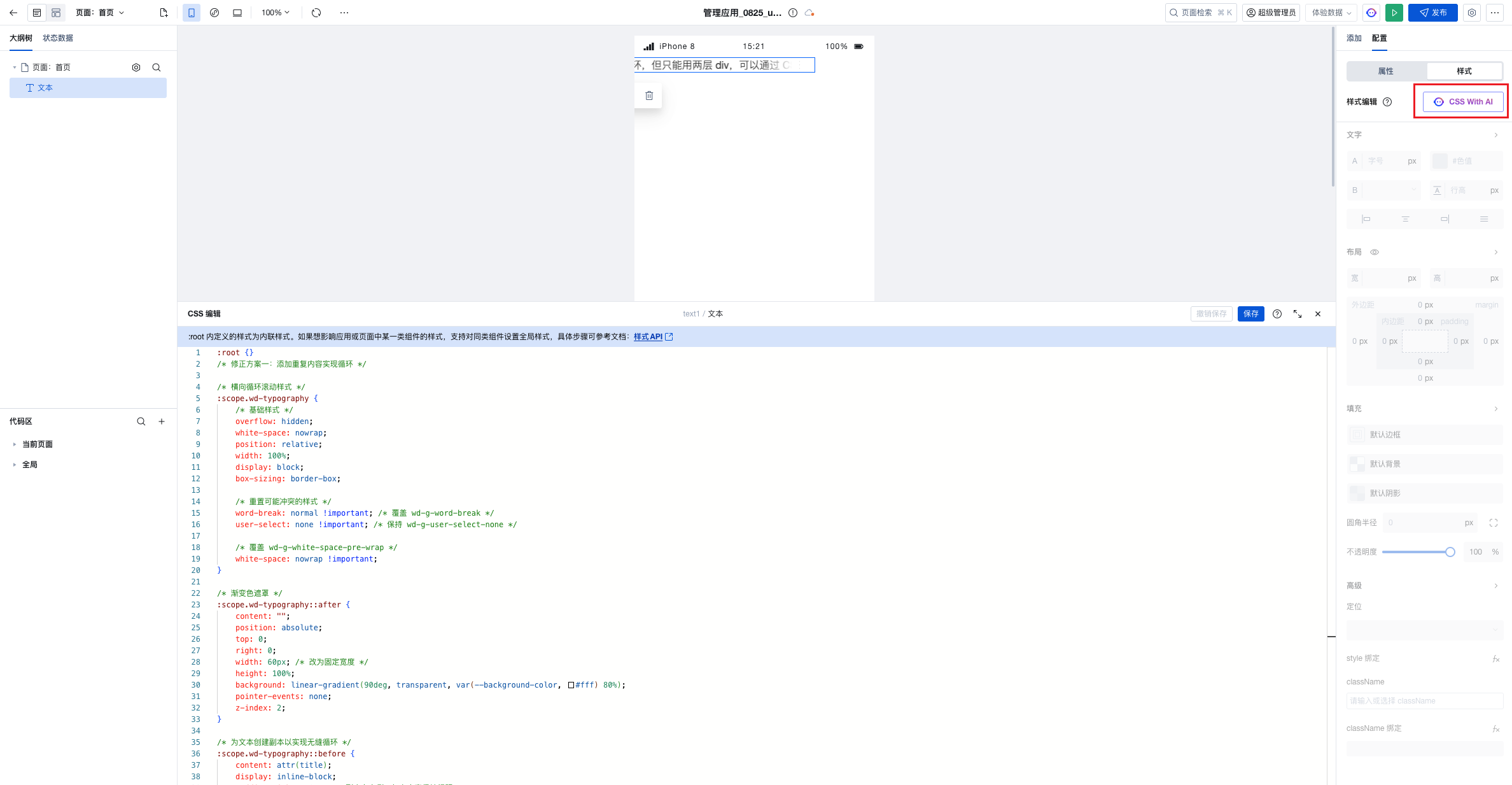Switch to the 样式 segment
The width and height of the screenshot is (1512, 785).
click(1464, 71)
